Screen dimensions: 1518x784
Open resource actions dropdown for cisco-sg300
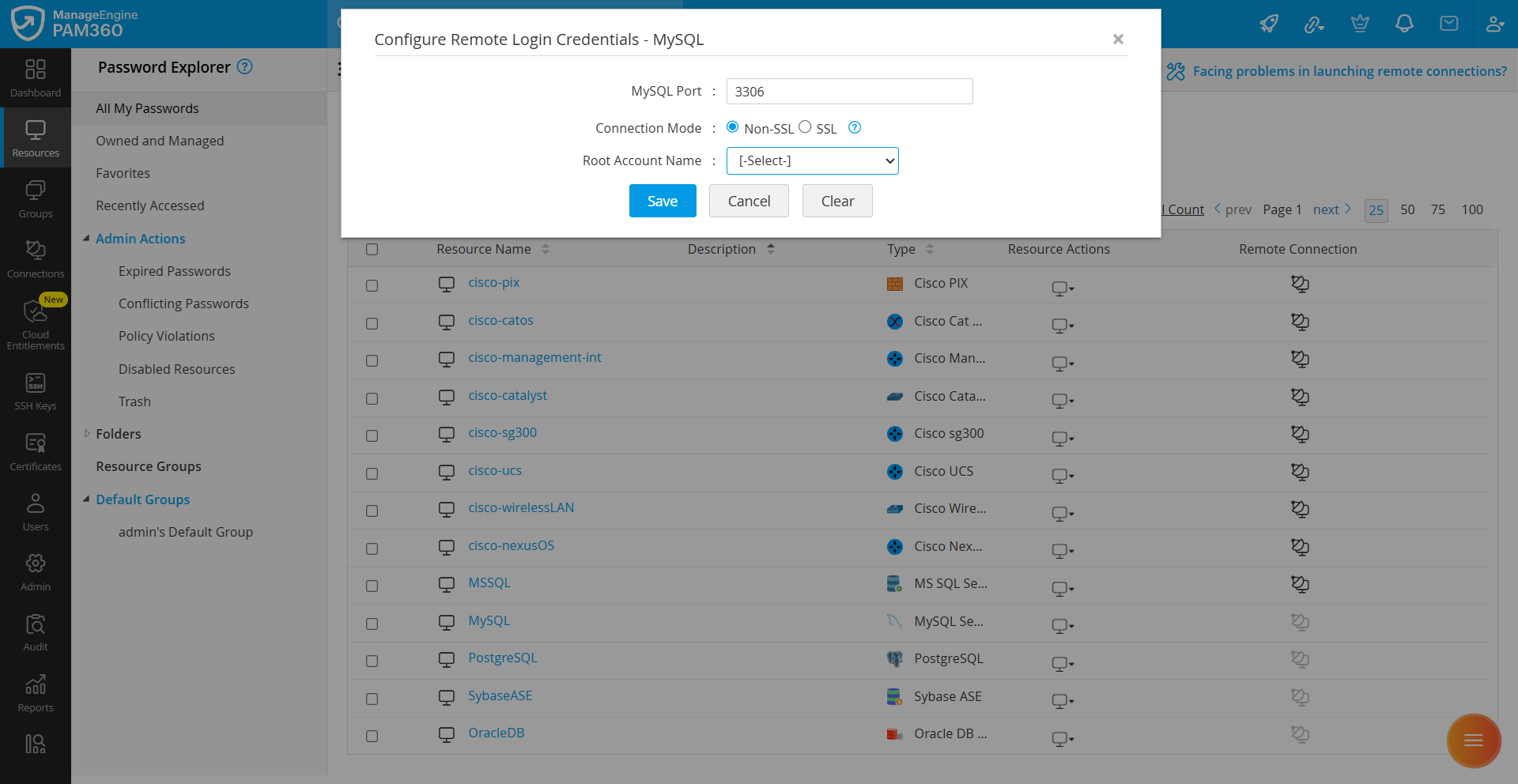pyautogui.click(x=1063, y=438)
